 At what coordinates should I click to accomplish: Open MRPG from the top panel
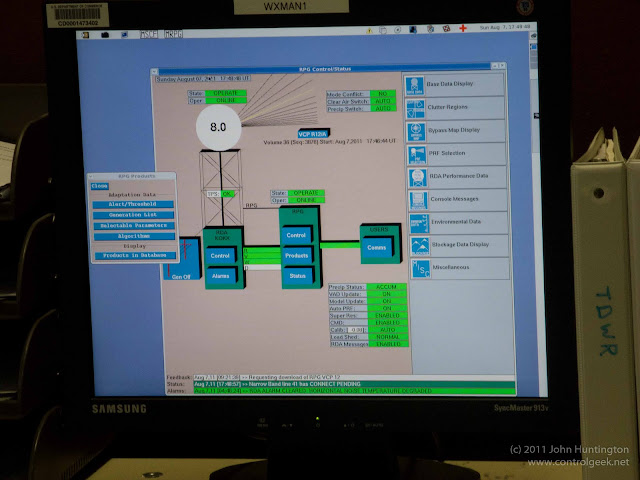click(173, 34)
